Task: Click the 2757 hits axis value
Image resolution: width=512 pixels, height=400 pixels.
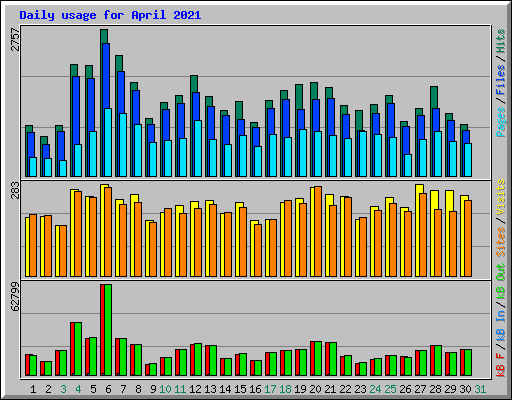Action: [x=15, y=40]
